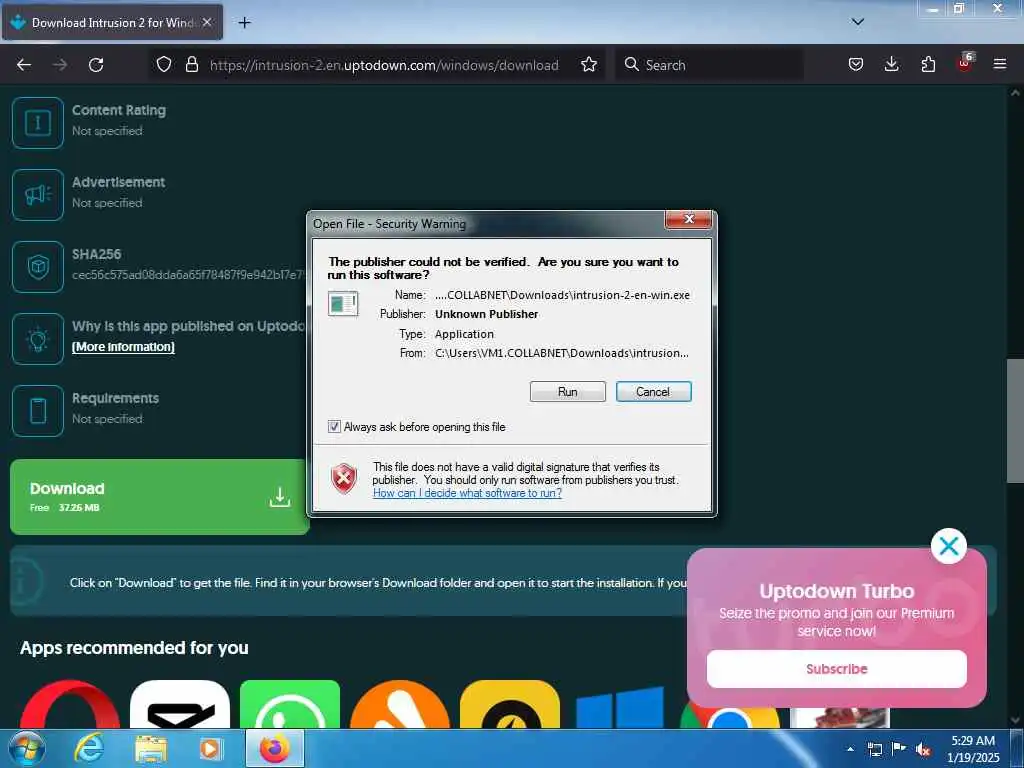This screenshot has height=768, width=1024.
Task: Close the Security Warning dialog with X
Action: click(x=688, y=219)
